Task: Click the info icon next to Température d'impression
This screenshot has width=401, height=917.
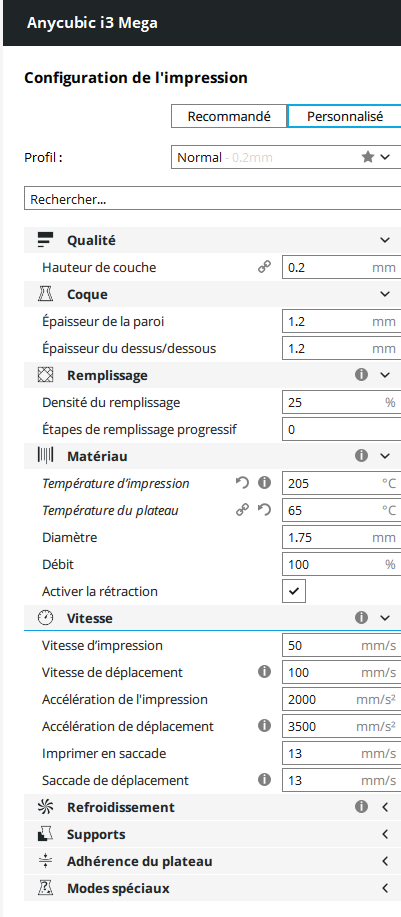Action: click(265, 483)
